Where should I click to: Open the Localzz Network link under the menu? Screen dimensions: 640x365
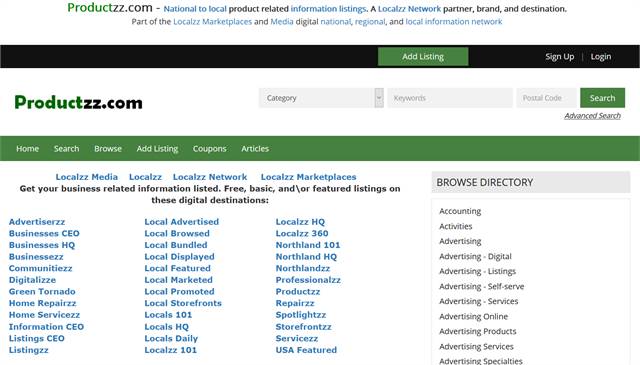pos(210,177)
